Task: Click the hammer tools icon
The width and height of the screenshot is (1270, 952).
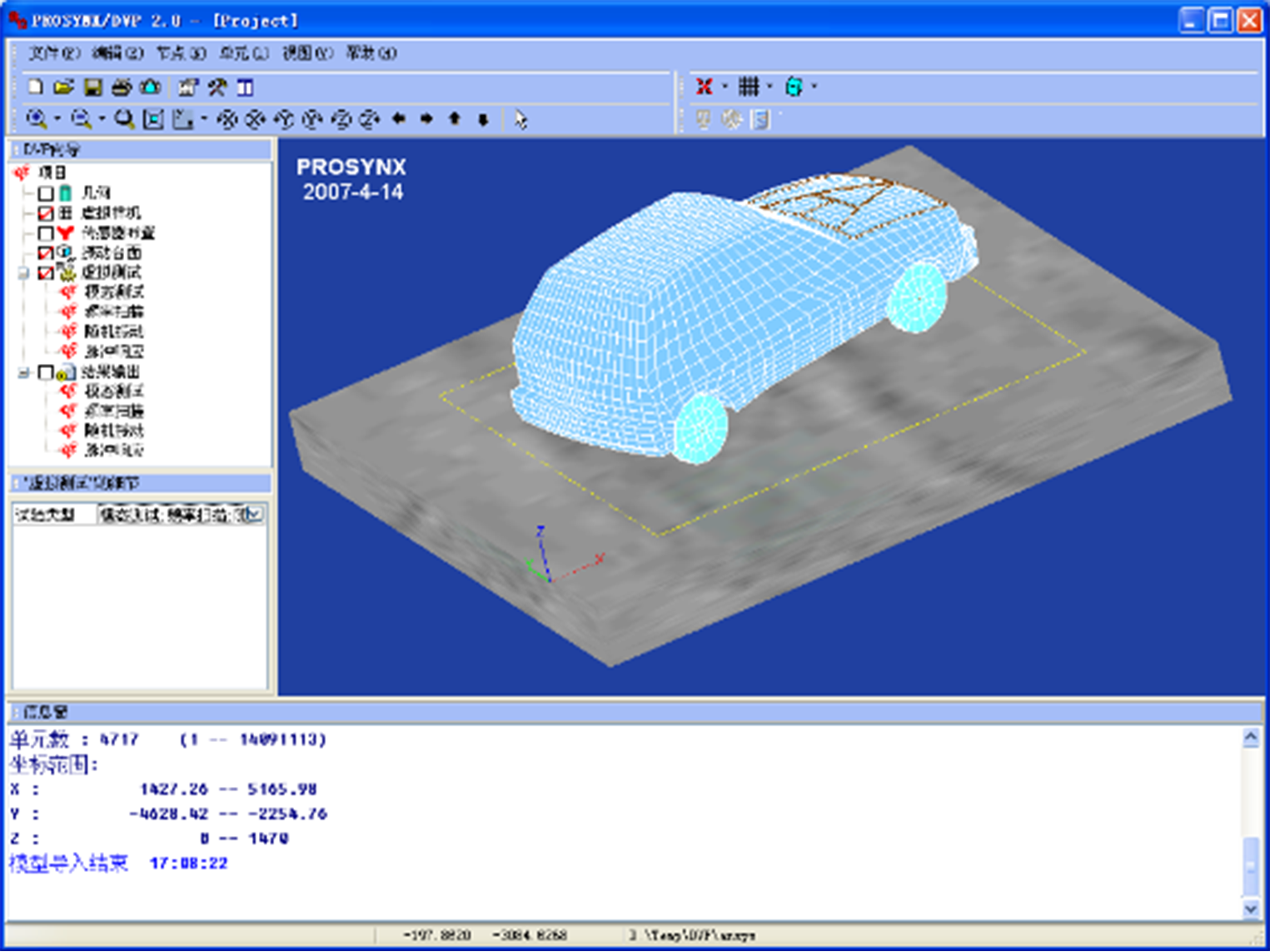Action: tap(217, 87)
